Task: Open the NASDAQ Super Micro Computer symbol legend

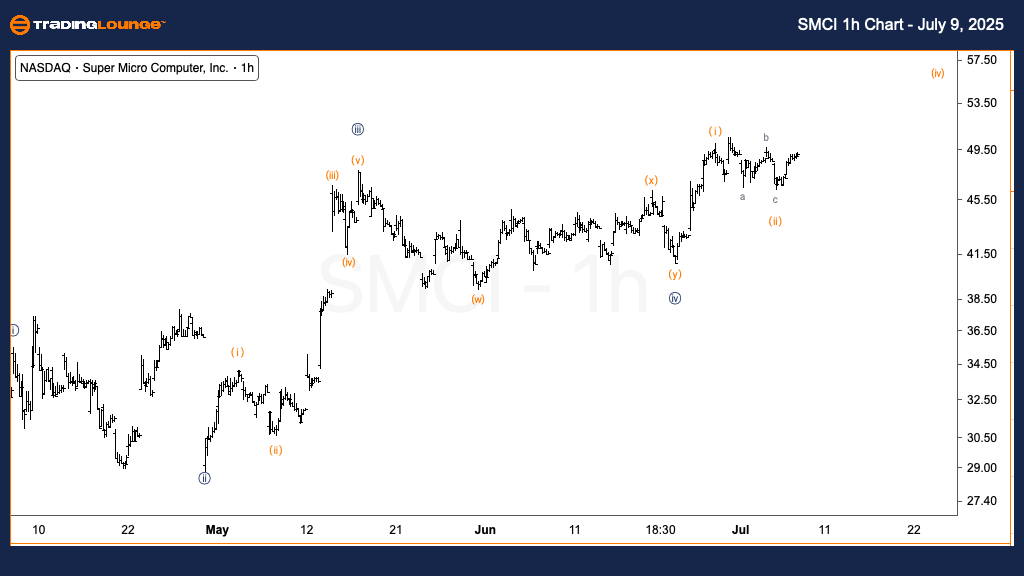Action: pyautogui.click(x=137, y=69)
